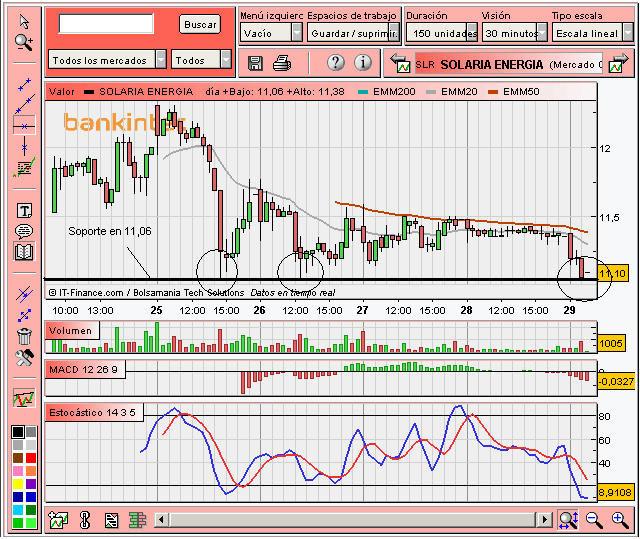
Task: Click the figure-eight icon in bottom toolbar
Action: coord(85,520)
